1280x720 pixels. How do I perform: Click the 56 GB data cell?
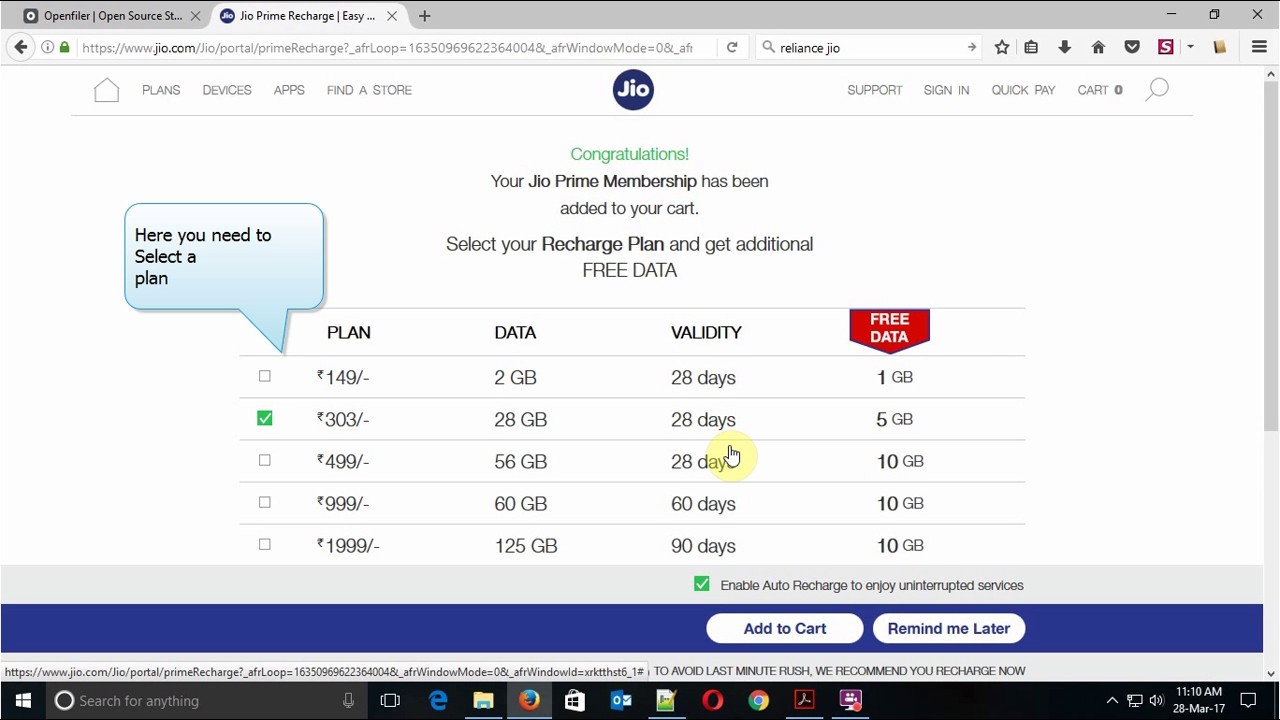click(x=520, y=461)
